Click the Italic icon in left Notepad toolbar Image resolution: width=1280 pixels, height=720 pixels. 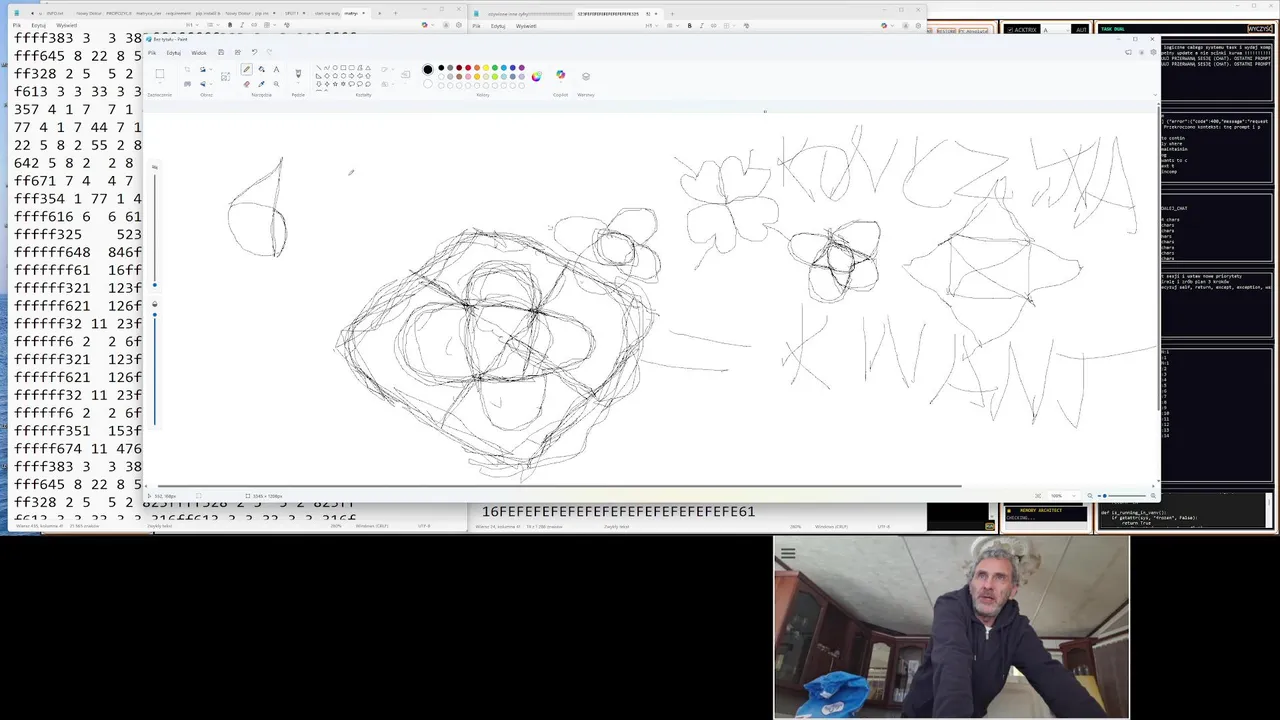(241, 24)
